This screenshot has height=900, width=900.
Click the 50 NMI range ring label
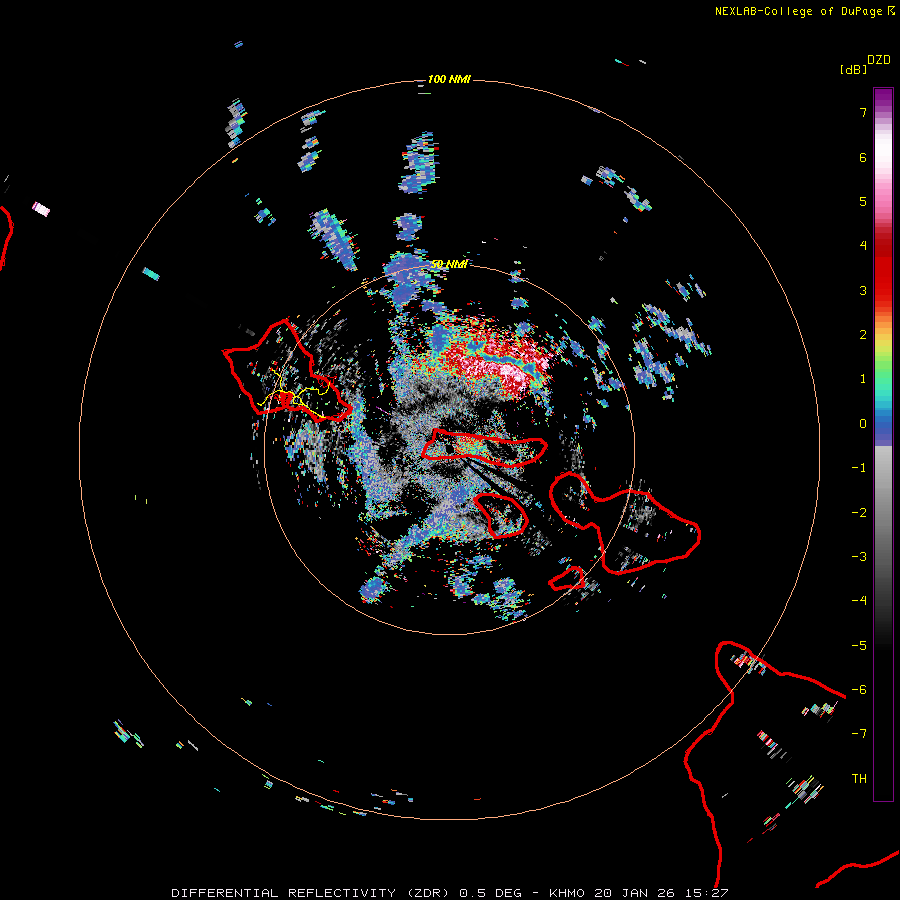click(x=449, y=264)
